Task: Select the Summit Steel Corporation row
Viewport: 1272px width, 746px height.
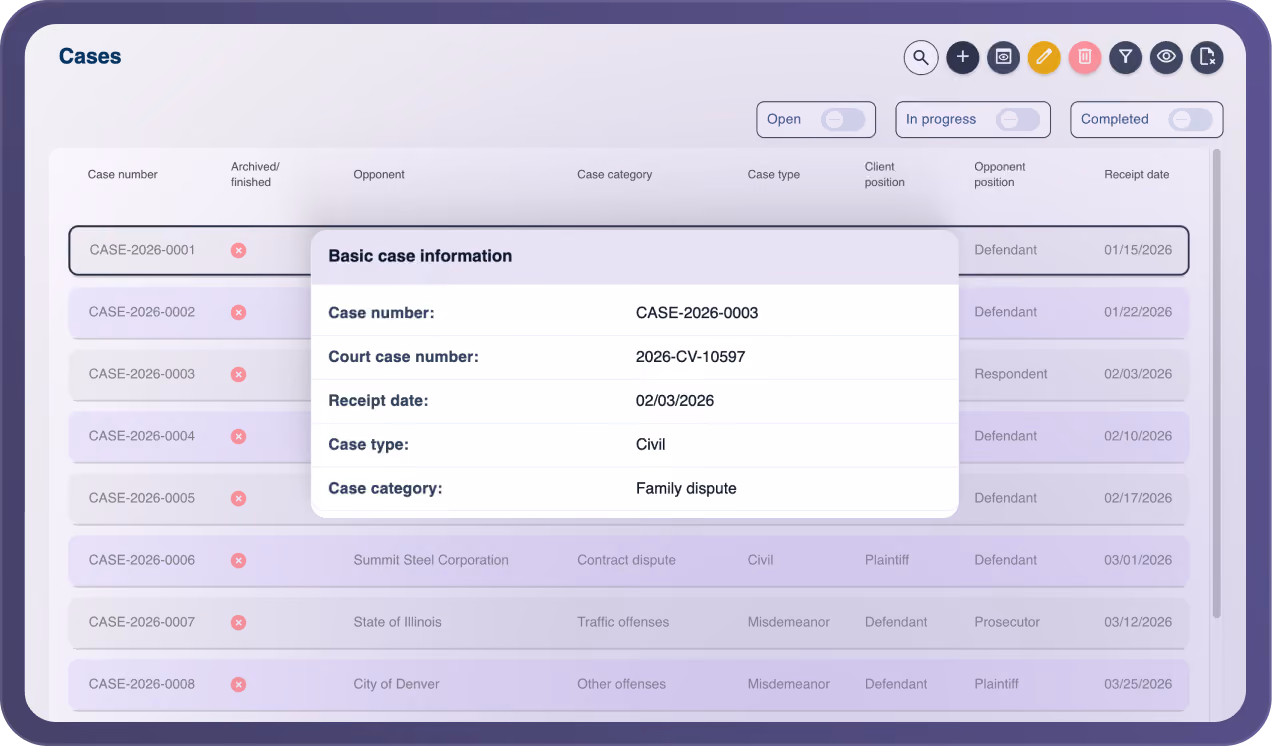Action: (x=629, y=560)
